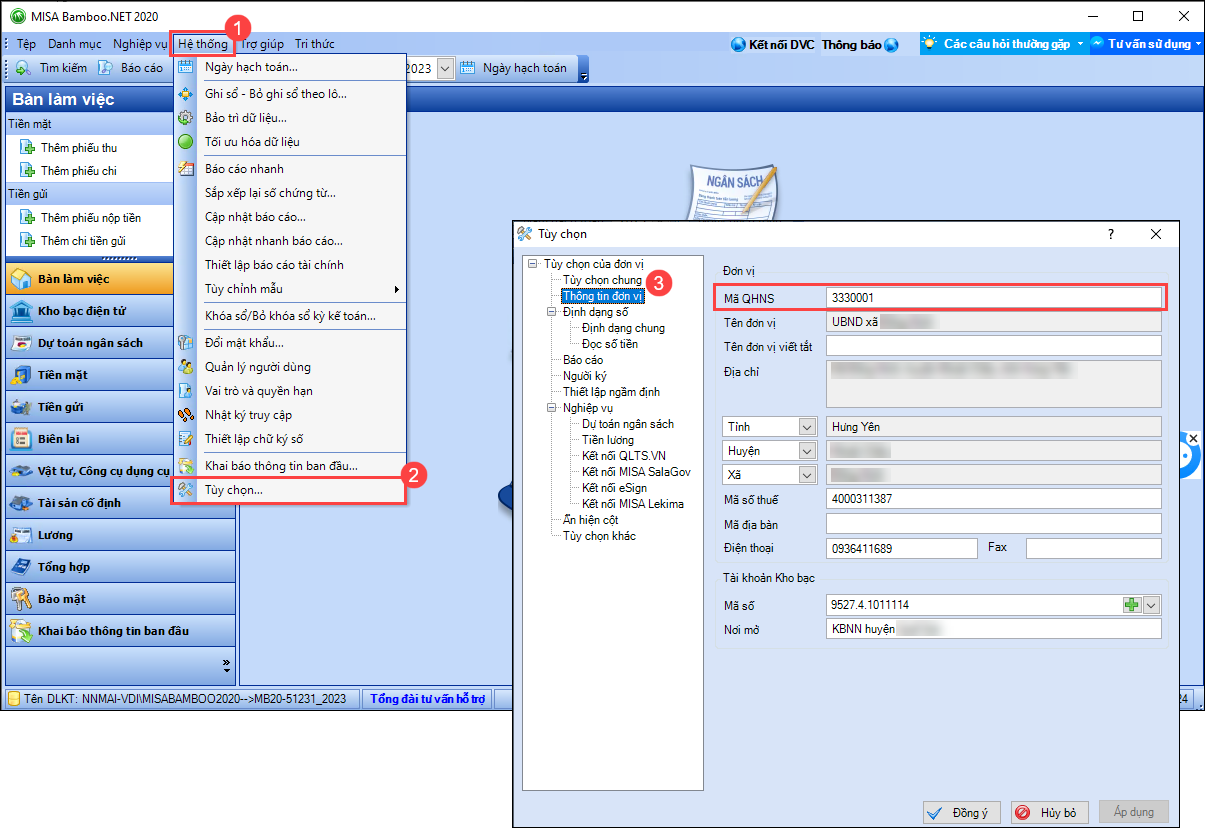Select Kết nối eSign in the options tree
Screen dimensions: 1205x828
[x=616, y=488]
